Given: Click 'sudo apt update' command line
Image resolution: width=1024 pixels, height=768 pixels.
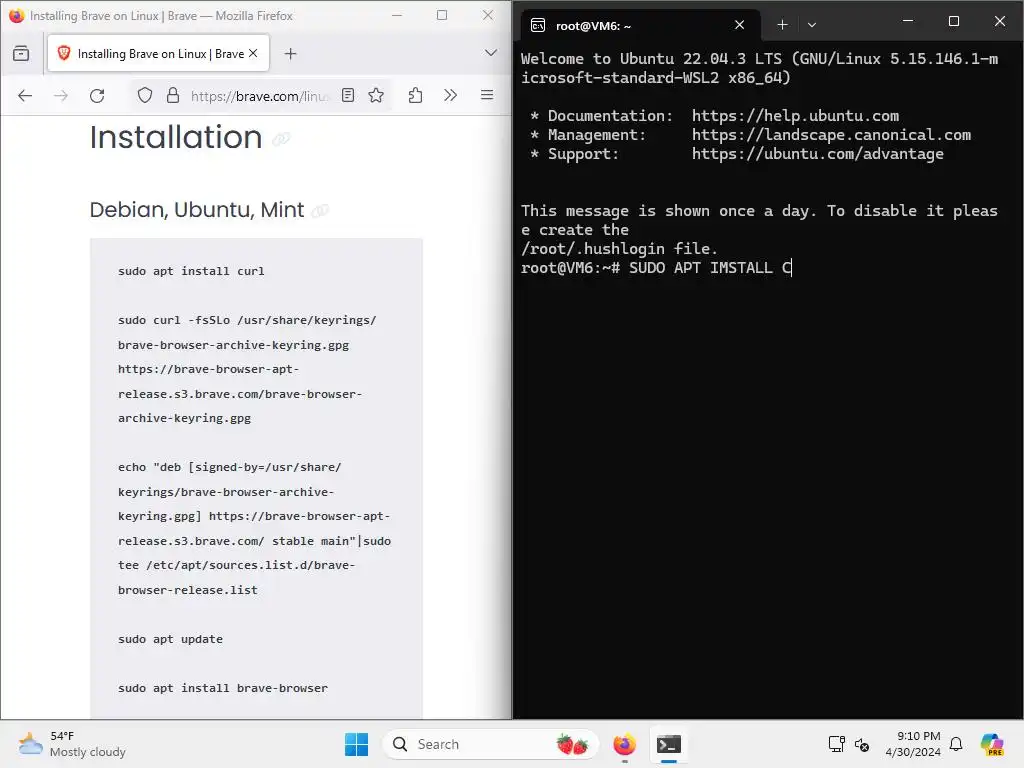Looking at the screenshot, I should tap(170, 639).
